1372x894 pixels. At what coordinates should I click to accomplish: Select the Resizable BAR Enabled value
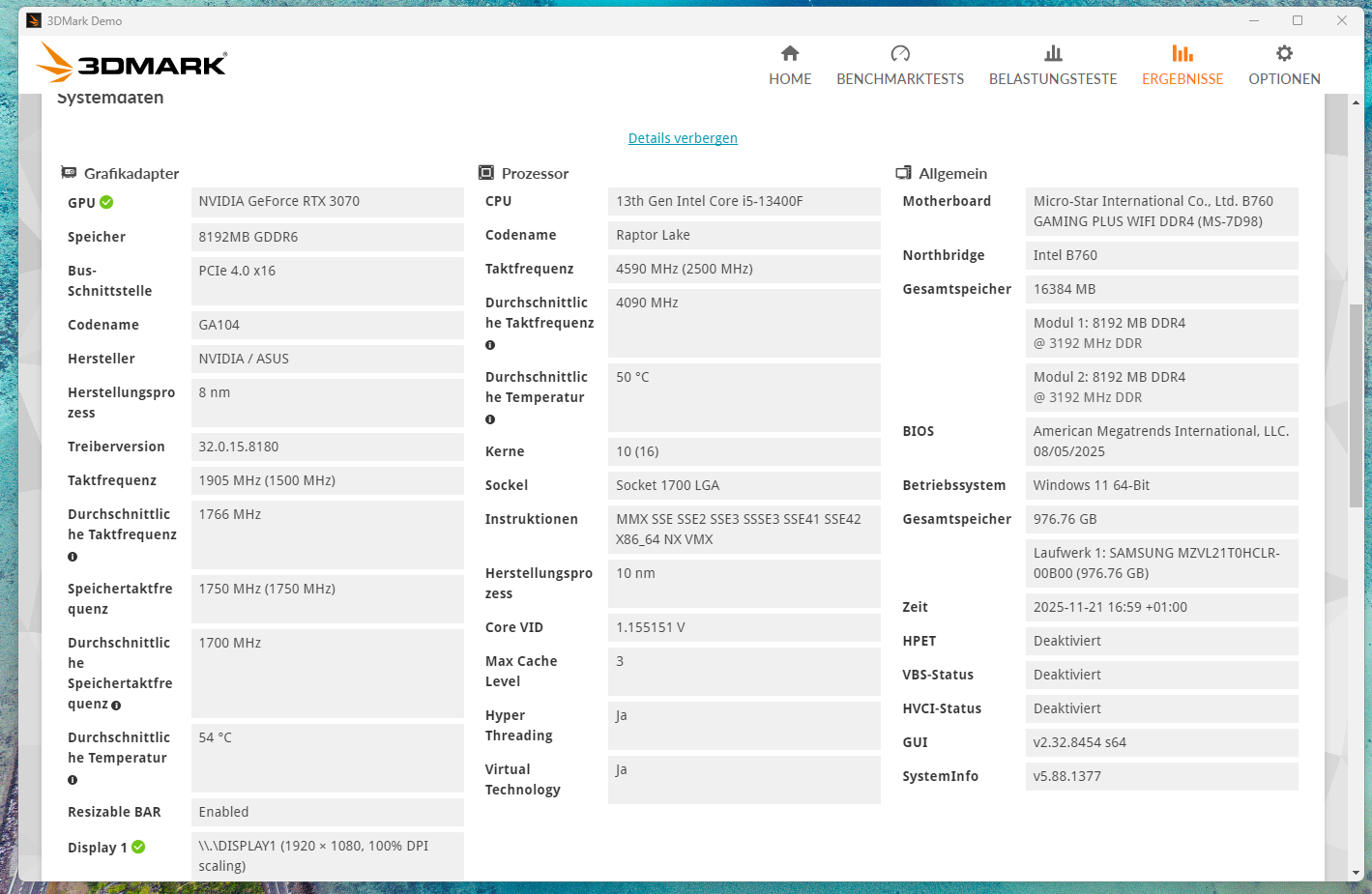click(328, 812)
